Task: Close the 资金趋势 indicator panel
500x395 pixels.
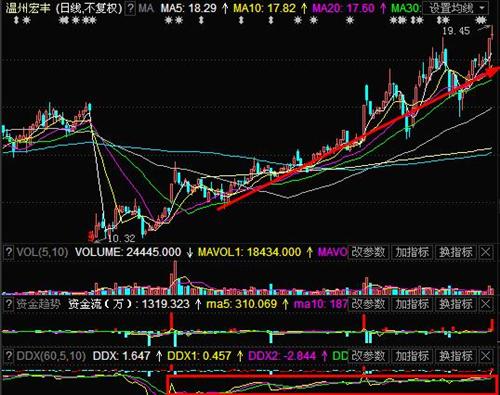Action: [486, 304]
